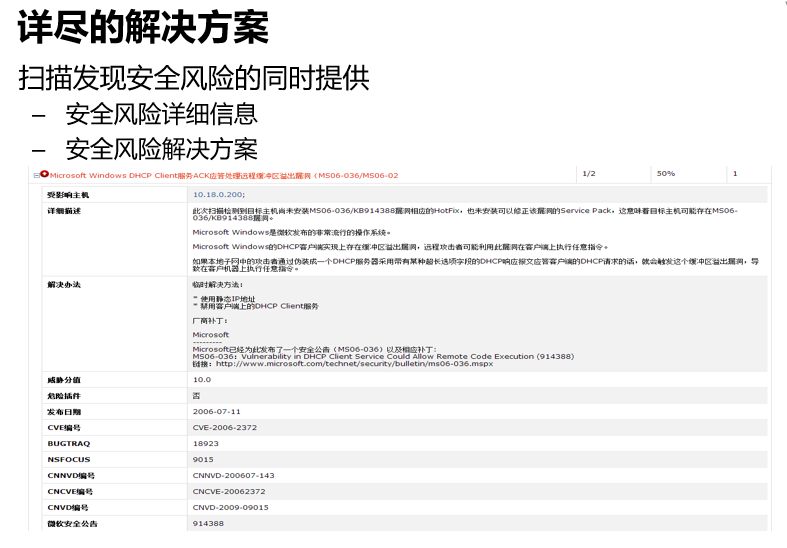Open affected host 10.18.0.200 link
787x548 pixels.
[x=219, y=195]
